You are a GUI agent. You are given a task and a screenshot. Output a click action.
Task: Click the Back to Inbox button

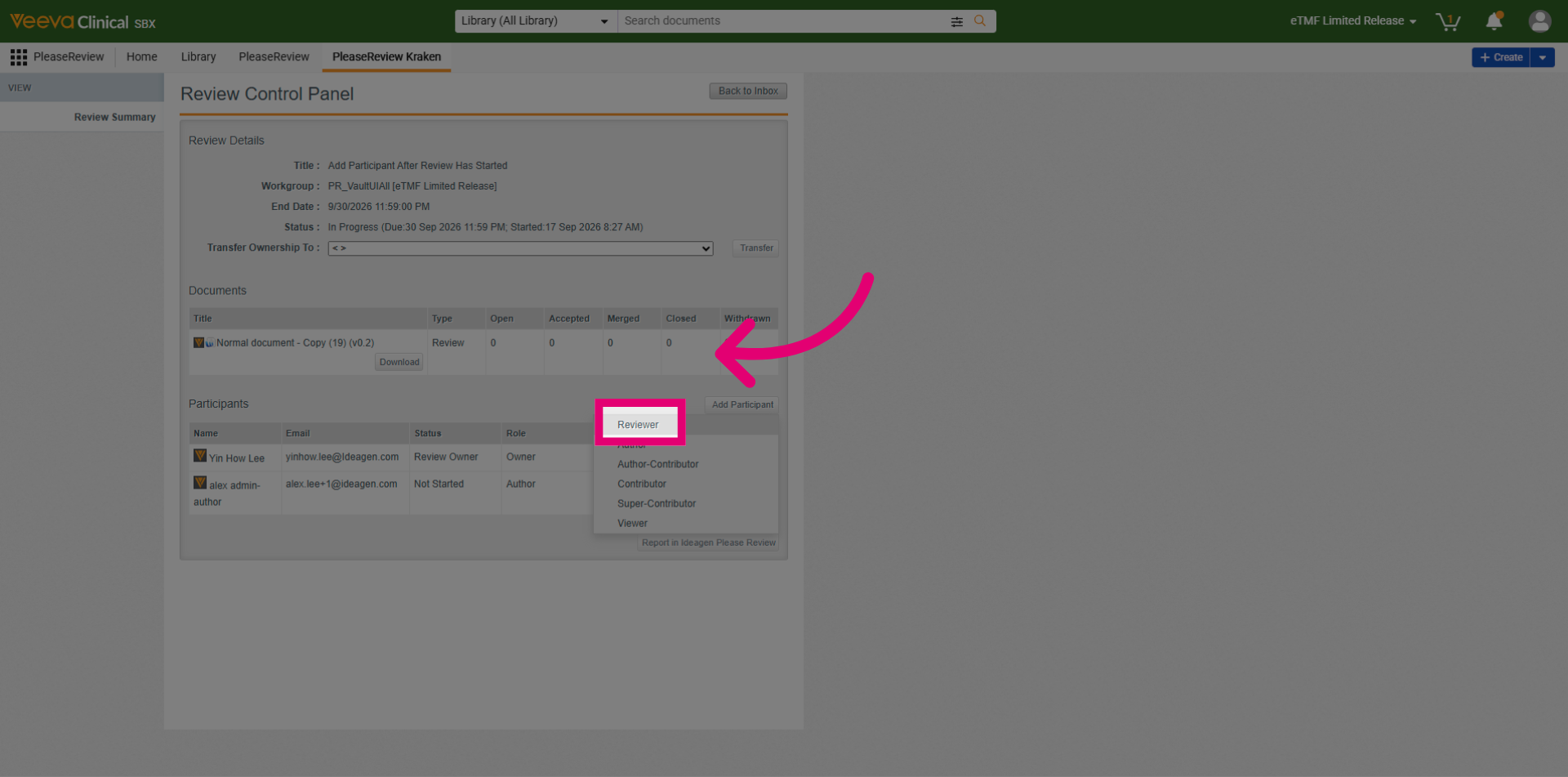click(x=748, y=92)
